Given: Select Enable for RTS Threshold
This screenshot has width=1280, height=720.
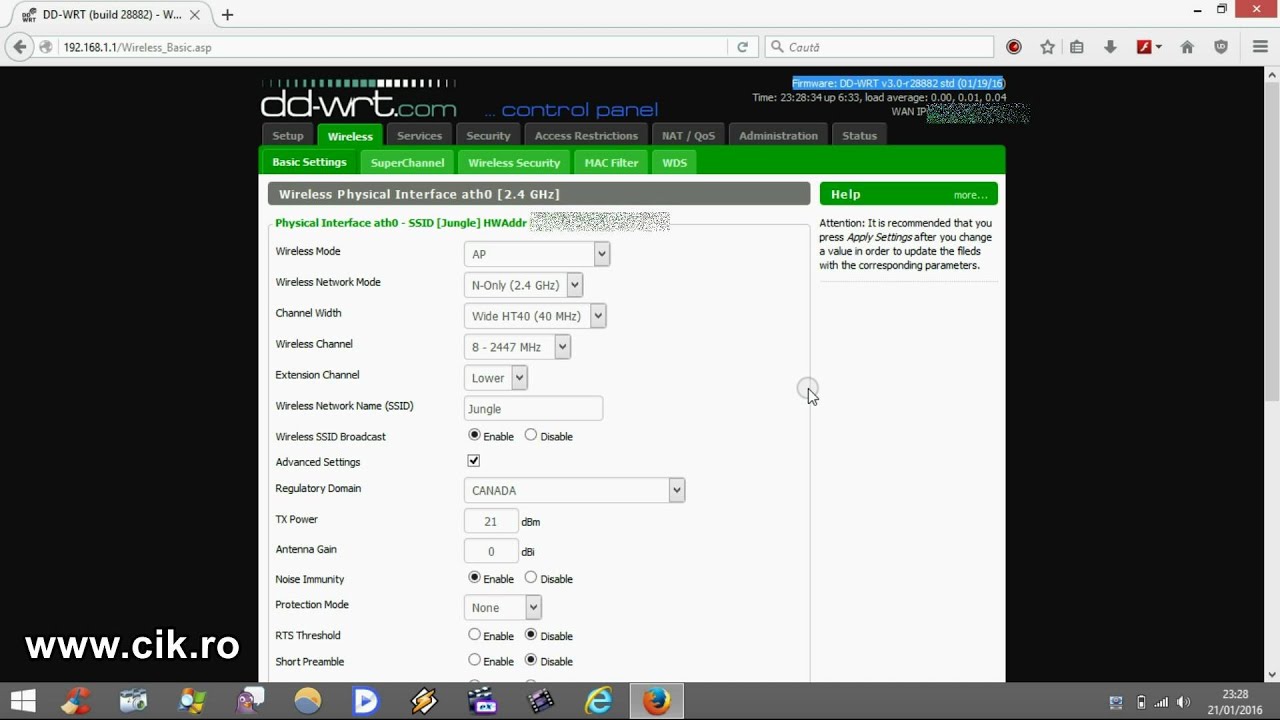Looking at the screenshot, I should [x=474, y=635].
